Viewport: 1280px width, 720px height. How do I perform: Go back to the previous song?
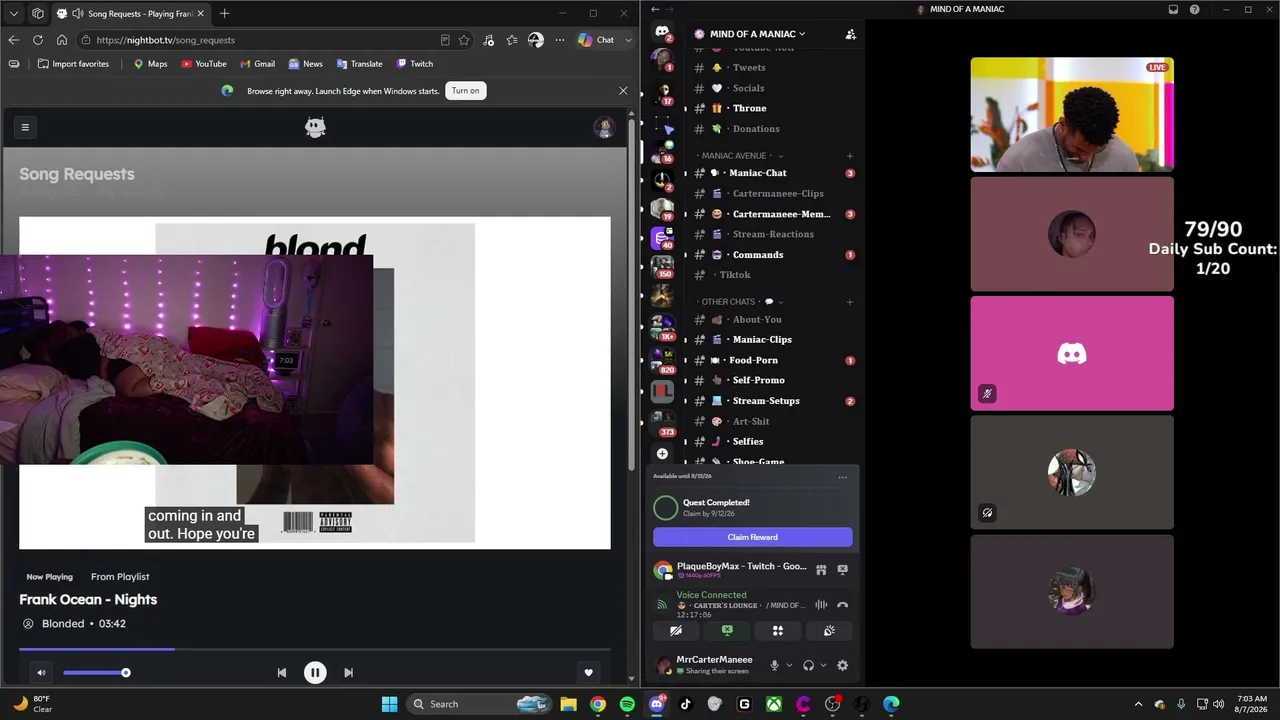(282, 673)
